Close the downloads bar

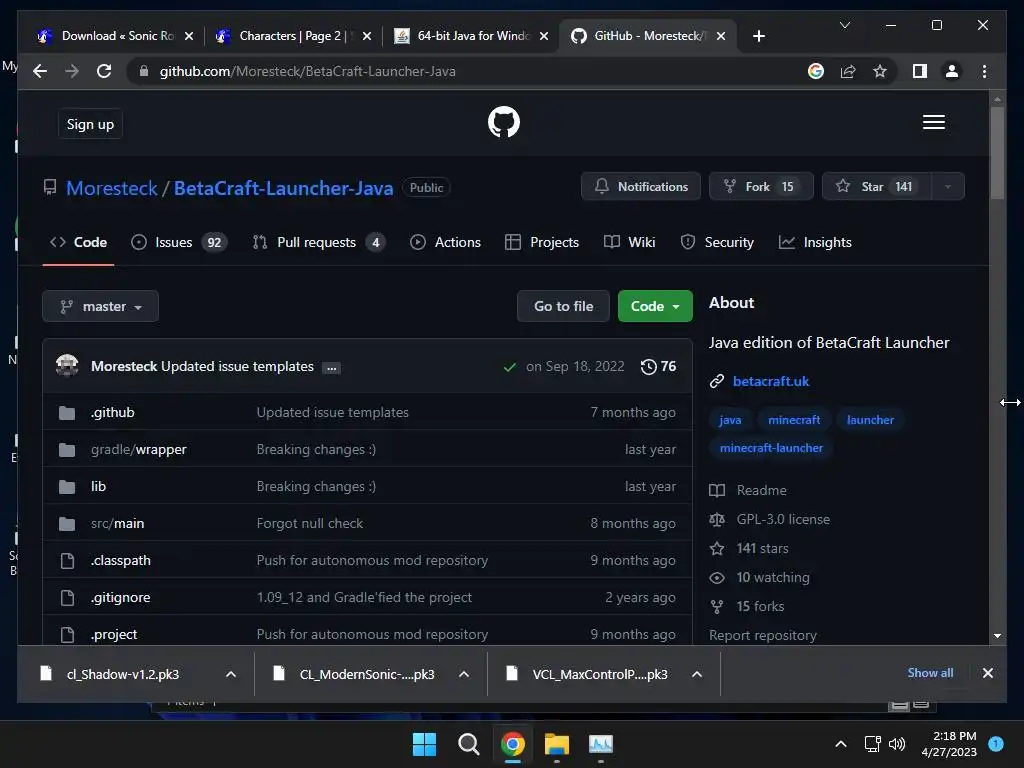(987, 673)
